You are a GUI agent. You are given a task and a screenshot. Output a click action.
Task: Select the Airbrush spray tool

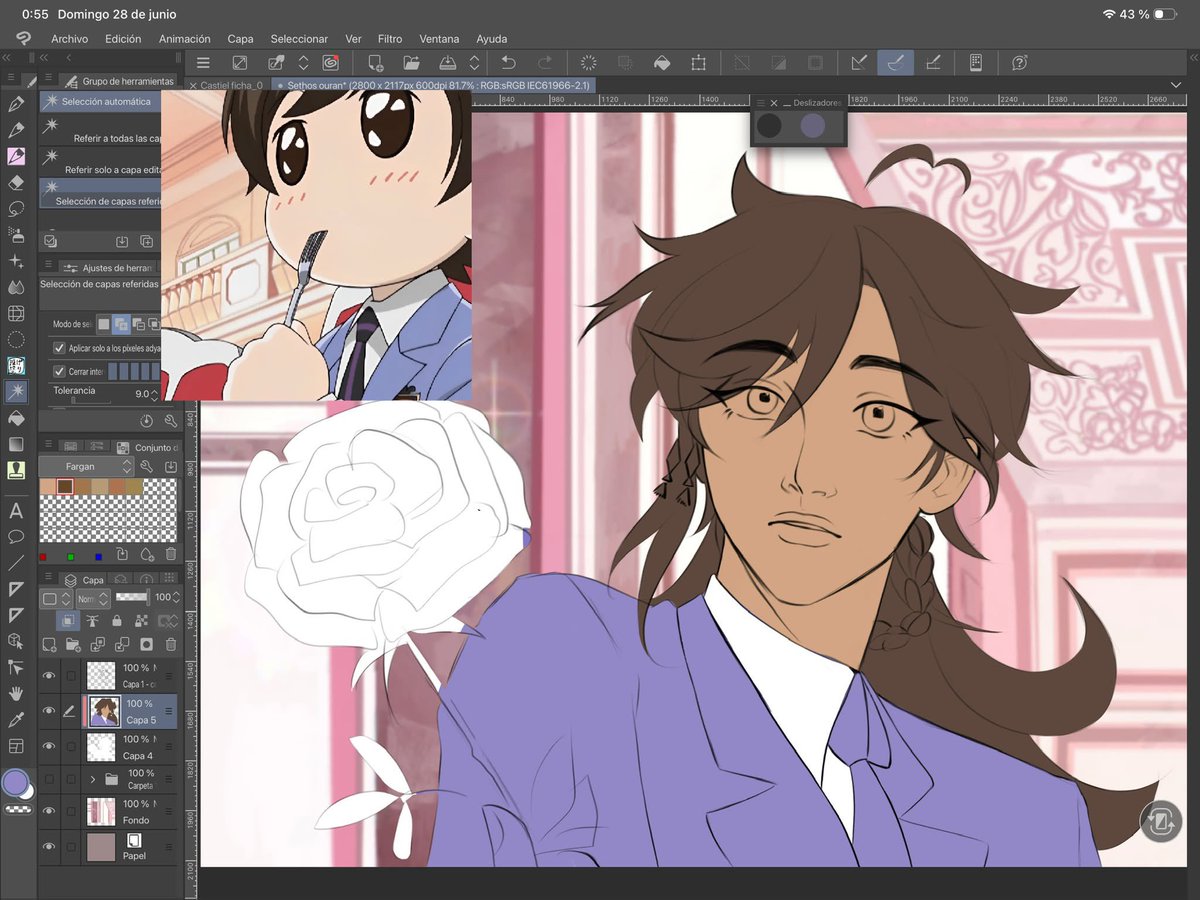coord(16,235)
